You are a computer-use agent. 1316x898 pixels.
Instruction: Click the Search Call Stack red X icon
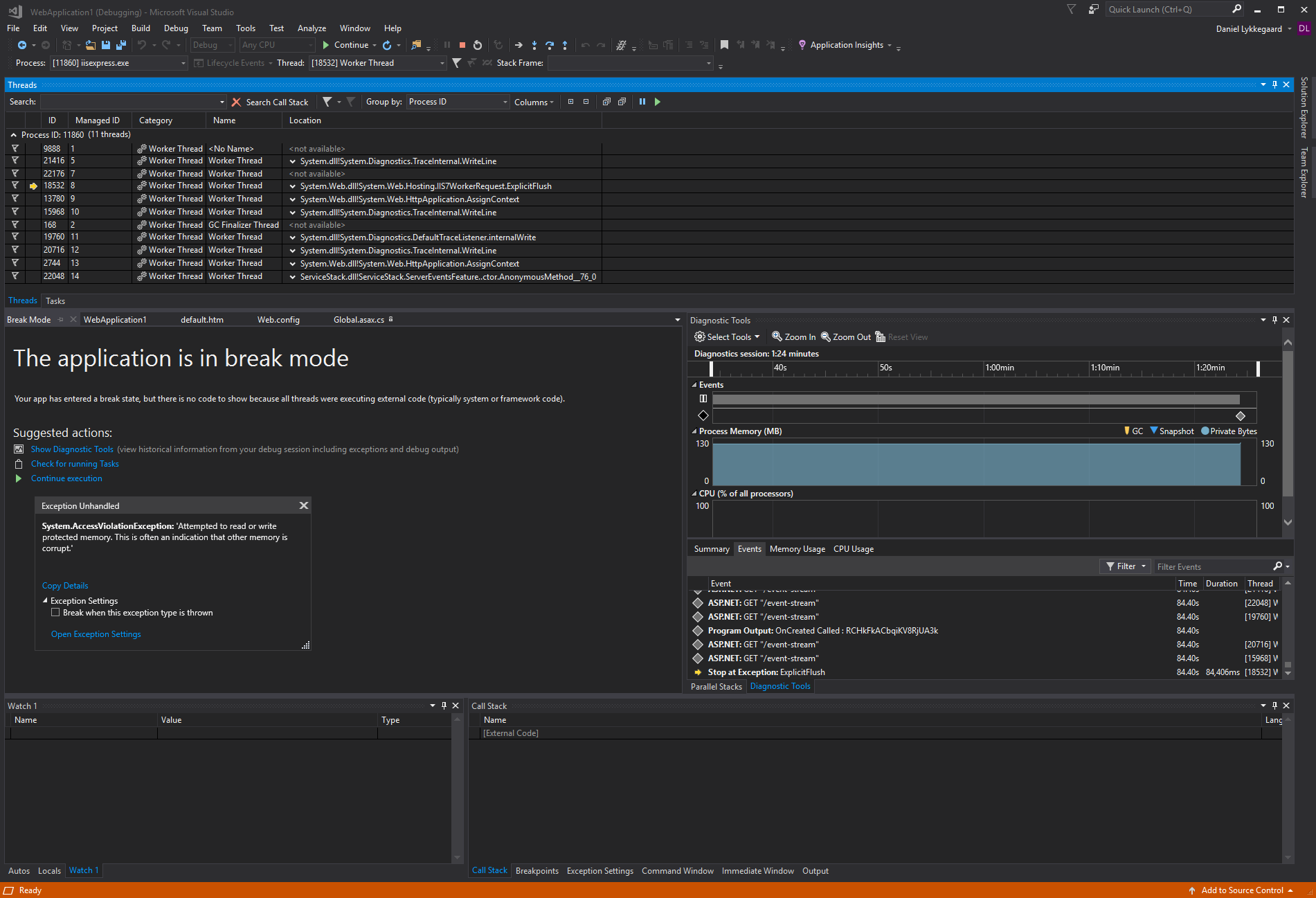tap(236, 102)
